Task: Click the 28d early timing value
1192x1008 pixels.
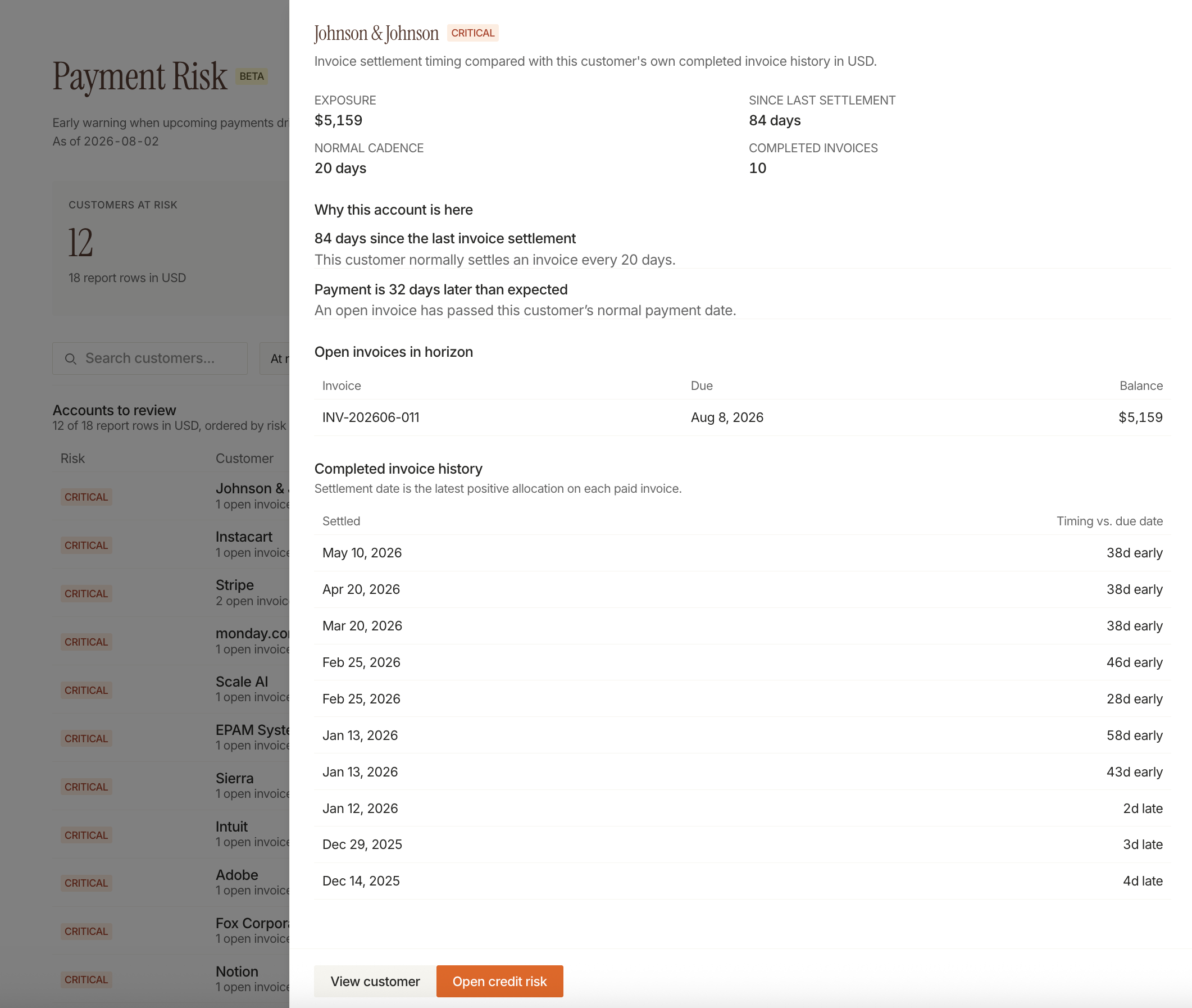Action: point(1134,699)
